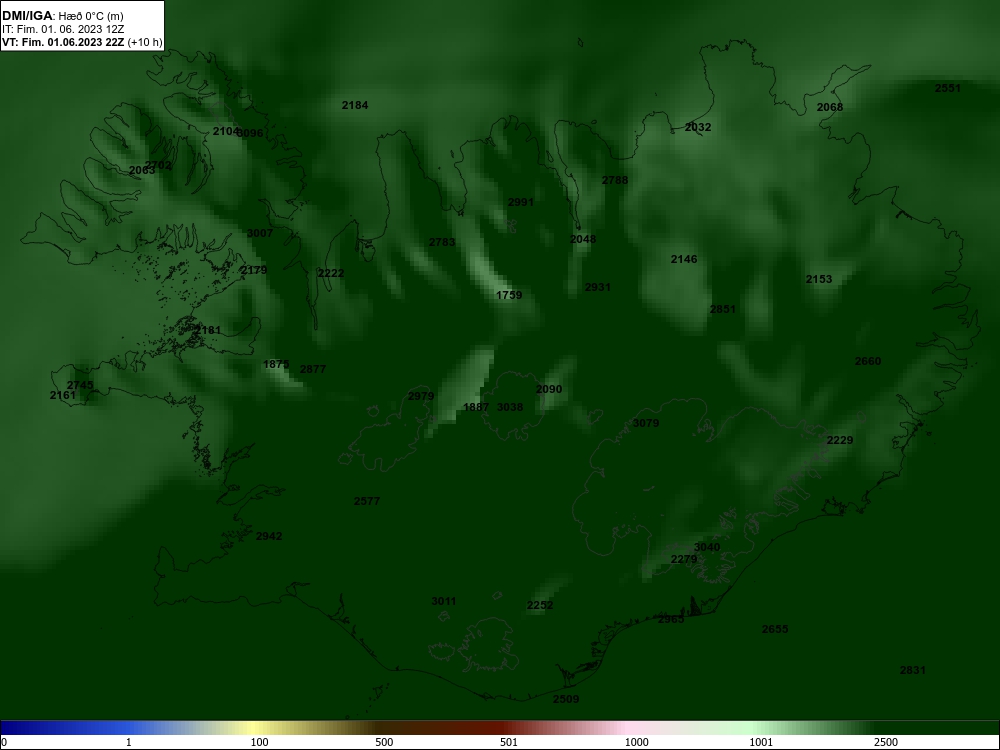
Task: Click the map value 2577
Action: tap(367, 501)
